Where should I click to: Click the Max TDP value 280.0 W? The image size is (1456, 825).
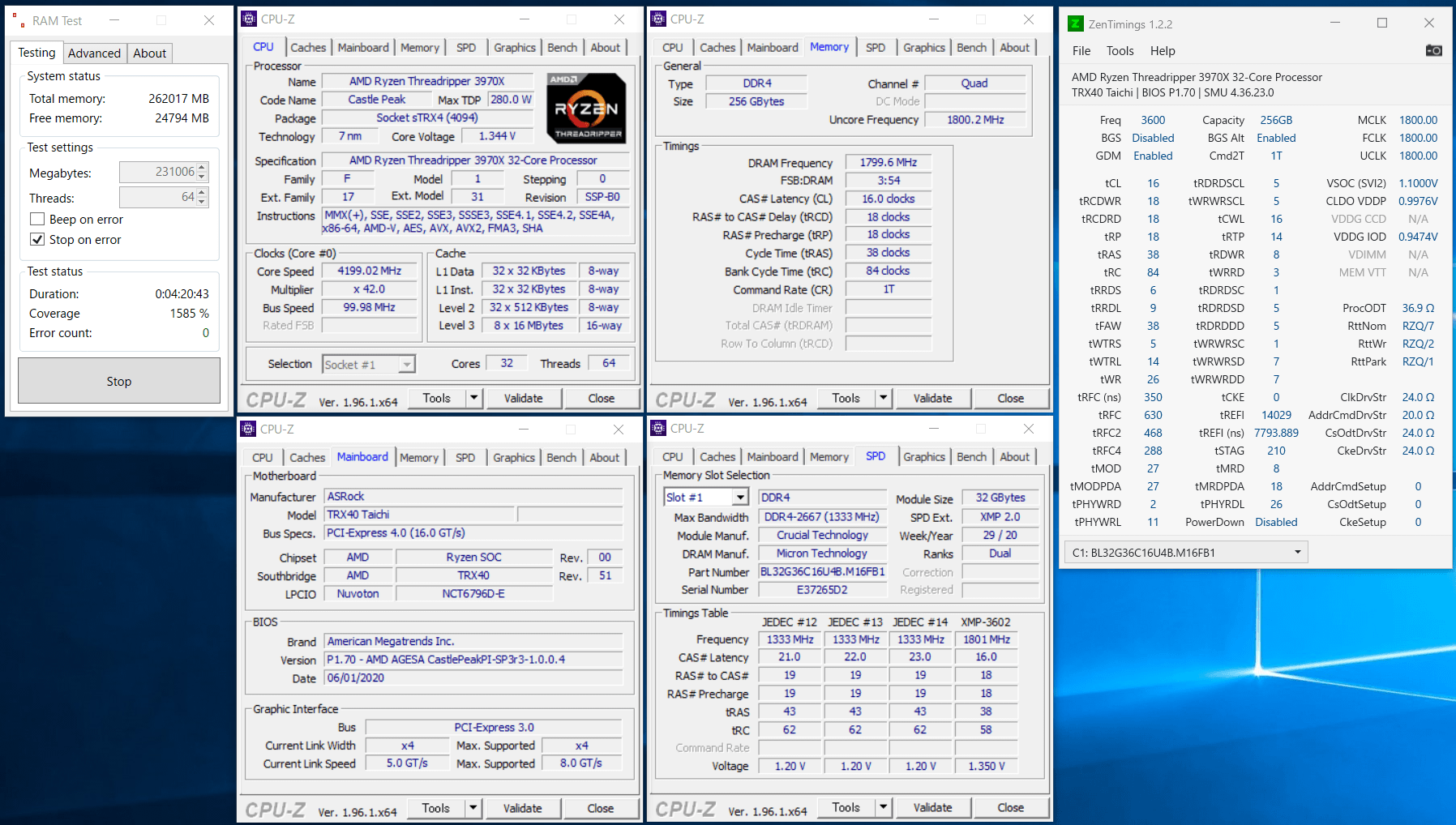tap(511, 100)
